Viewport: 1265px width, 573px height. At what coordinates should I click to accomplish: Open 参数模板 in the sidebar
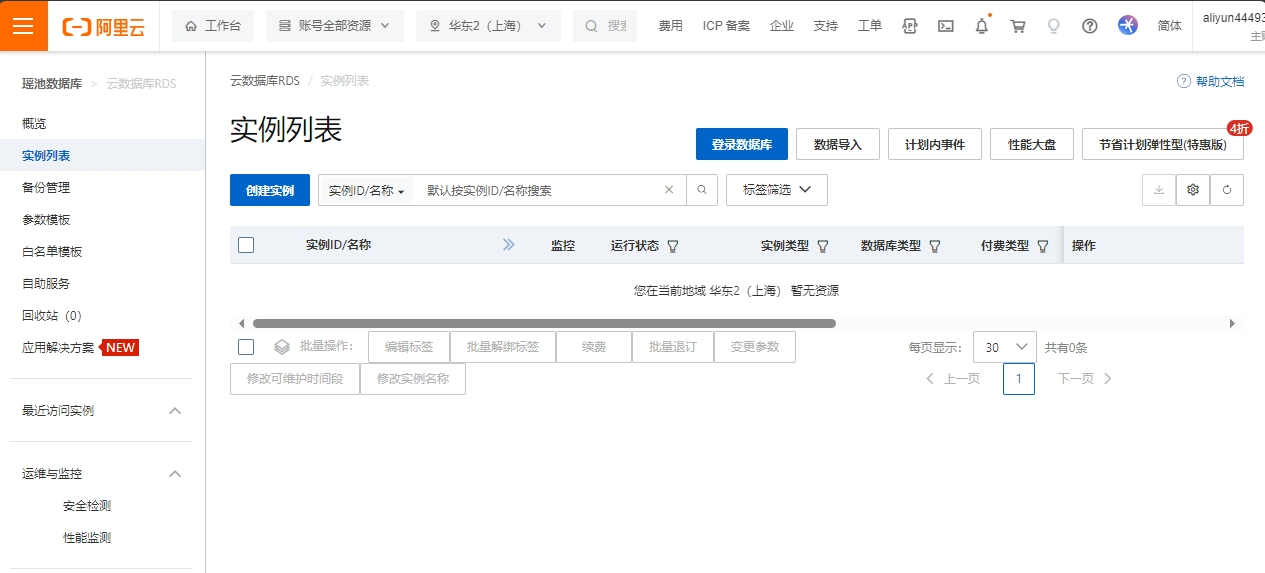coord(46,220)
